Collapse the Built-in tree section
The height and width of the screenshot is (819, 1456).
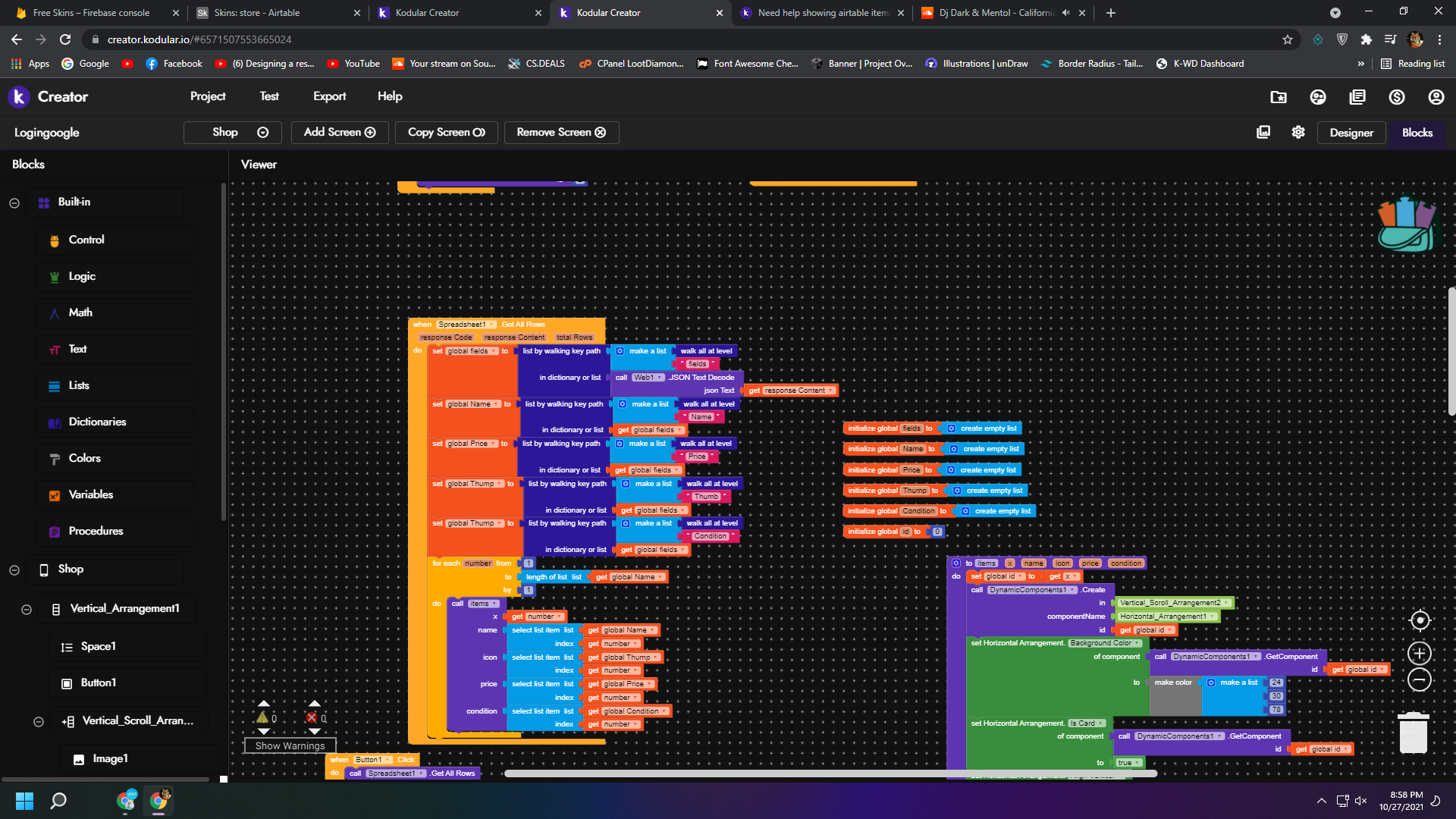coord(14,202)
